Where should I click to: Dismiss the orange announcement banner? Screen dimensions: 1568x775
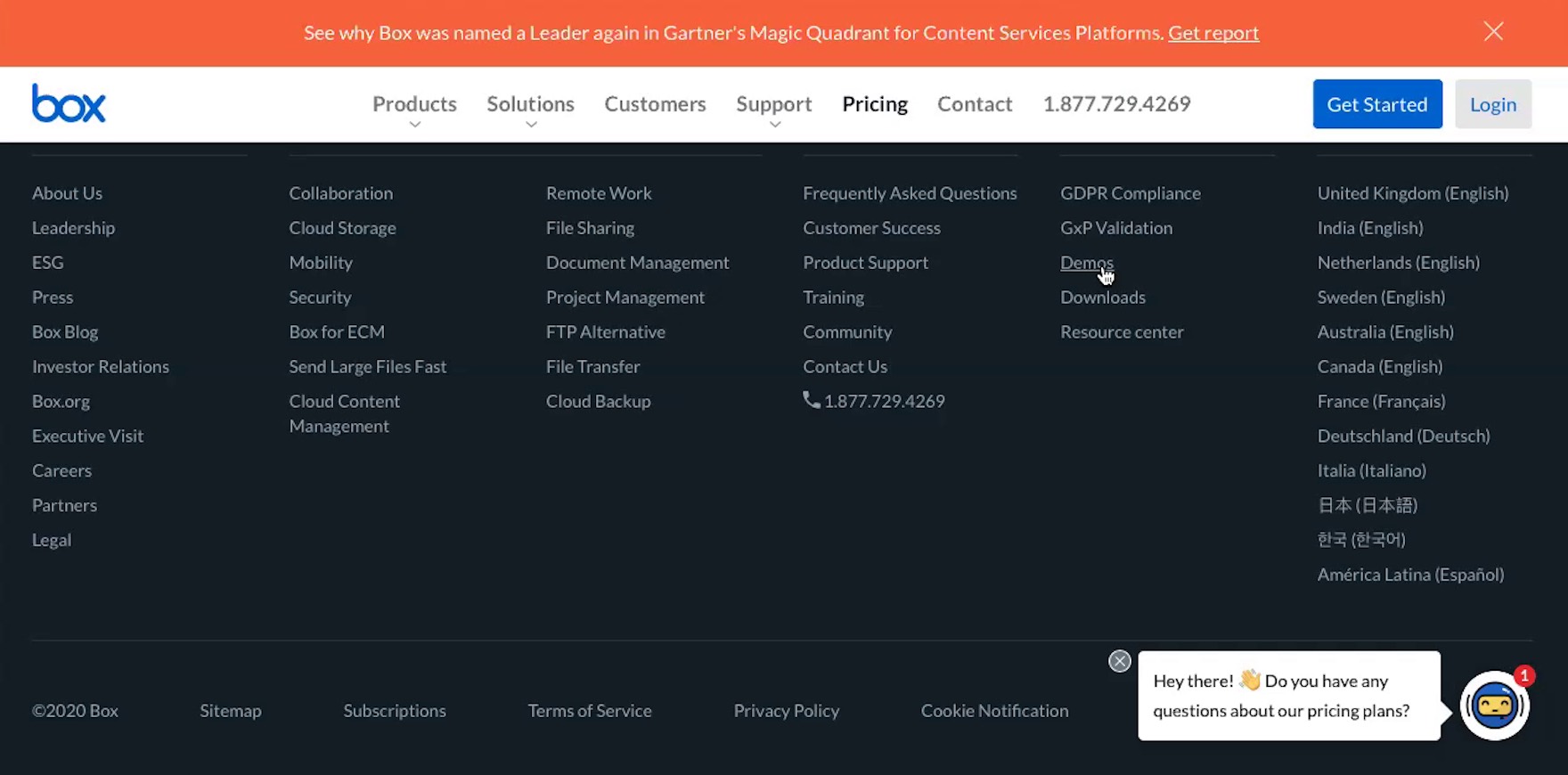pos(1493,32)
